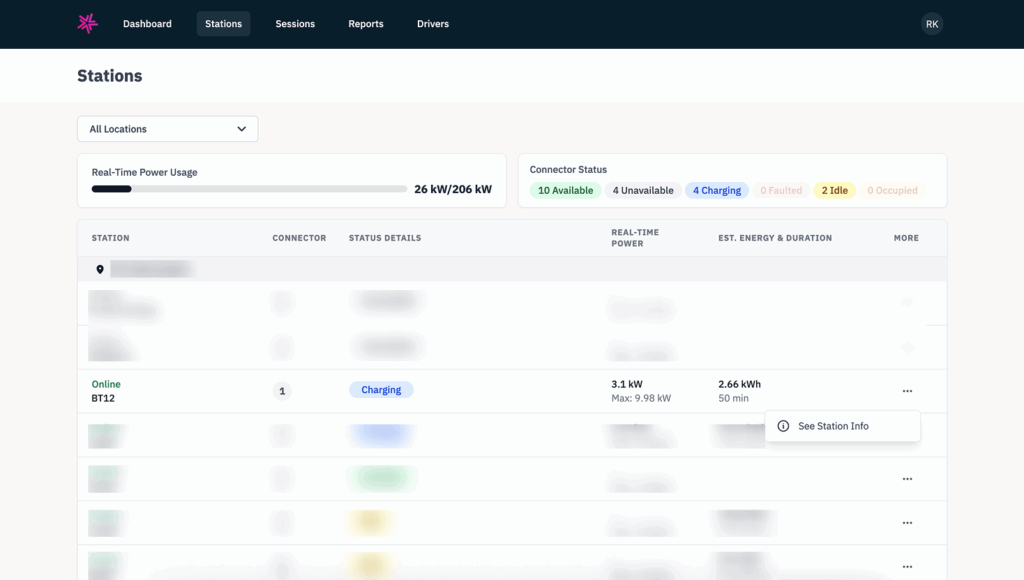Image resolution: width=1024 pixels, height=580 pixels.
Task: Open the Reports tab
Action: [366, 24]
